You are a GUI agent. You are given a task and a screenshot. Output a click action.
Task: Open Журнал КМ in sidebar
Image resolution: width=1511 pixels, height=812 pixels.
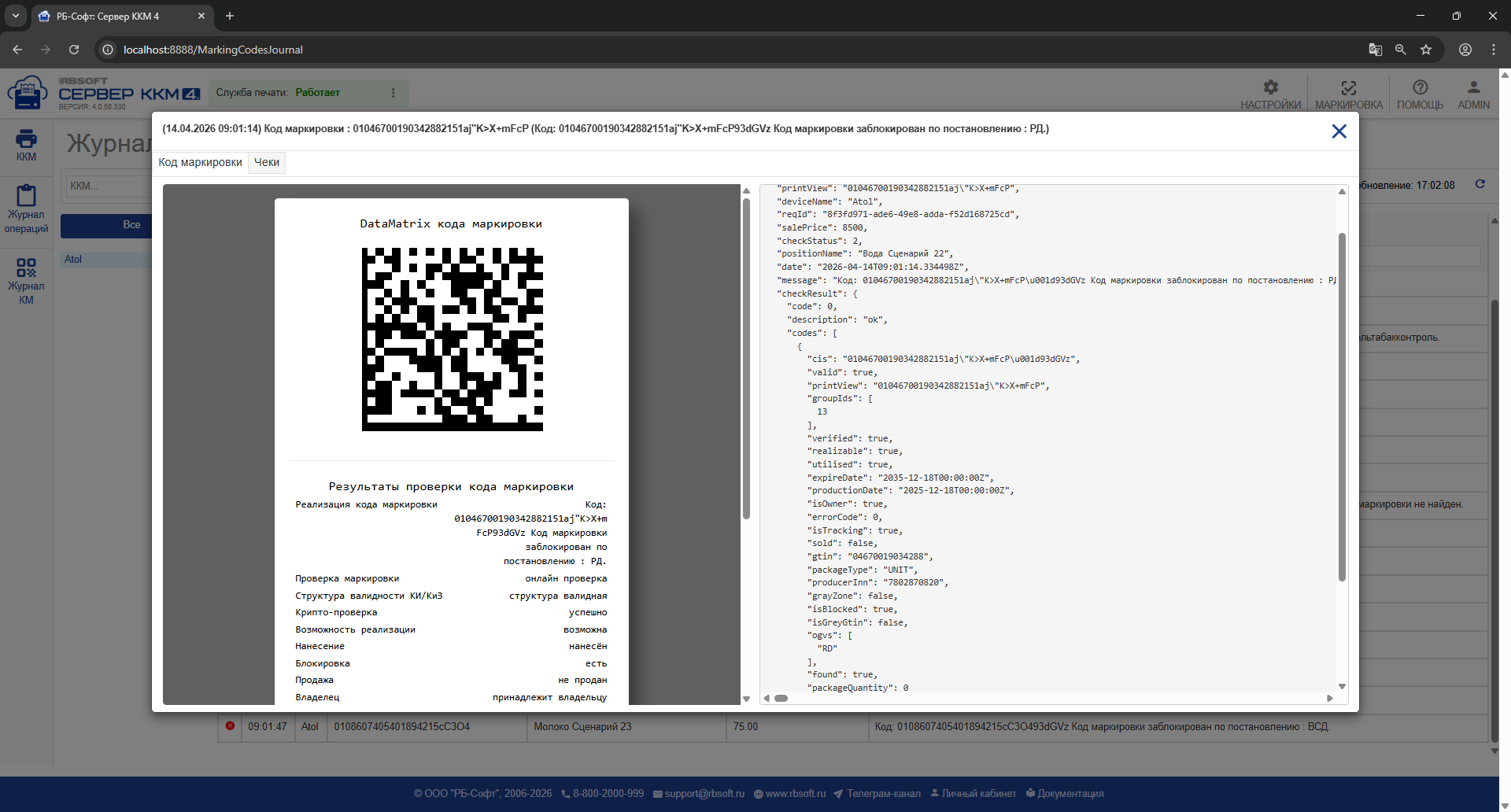[26, 281]
